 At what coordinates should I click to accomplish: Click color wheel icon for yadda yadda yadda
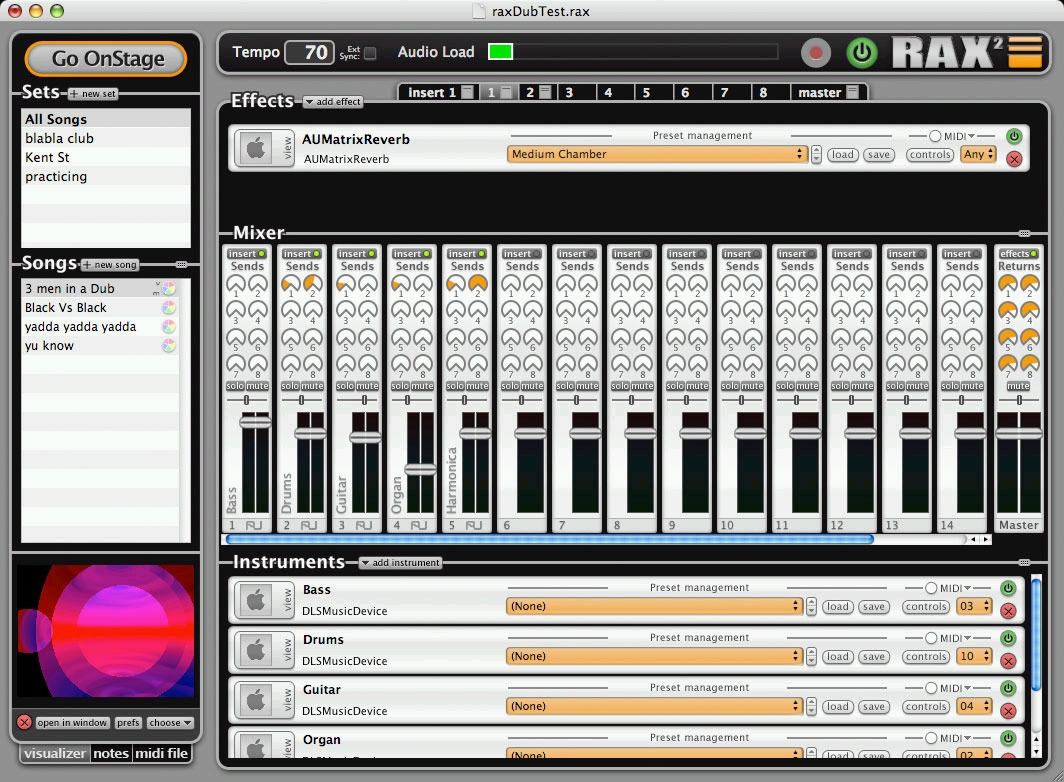[x=168, y=327]
